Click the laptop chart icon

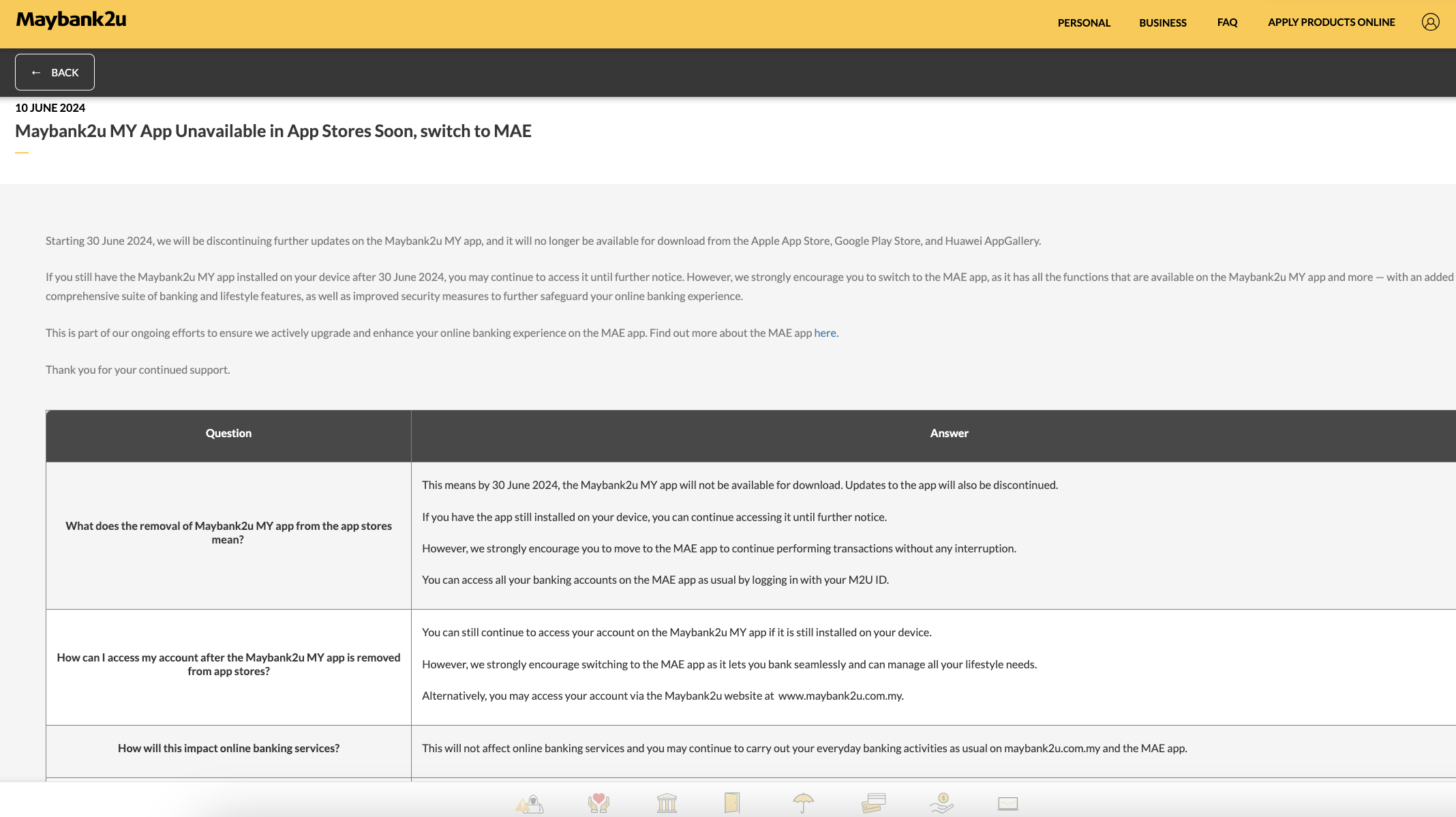pos(1007,803)
